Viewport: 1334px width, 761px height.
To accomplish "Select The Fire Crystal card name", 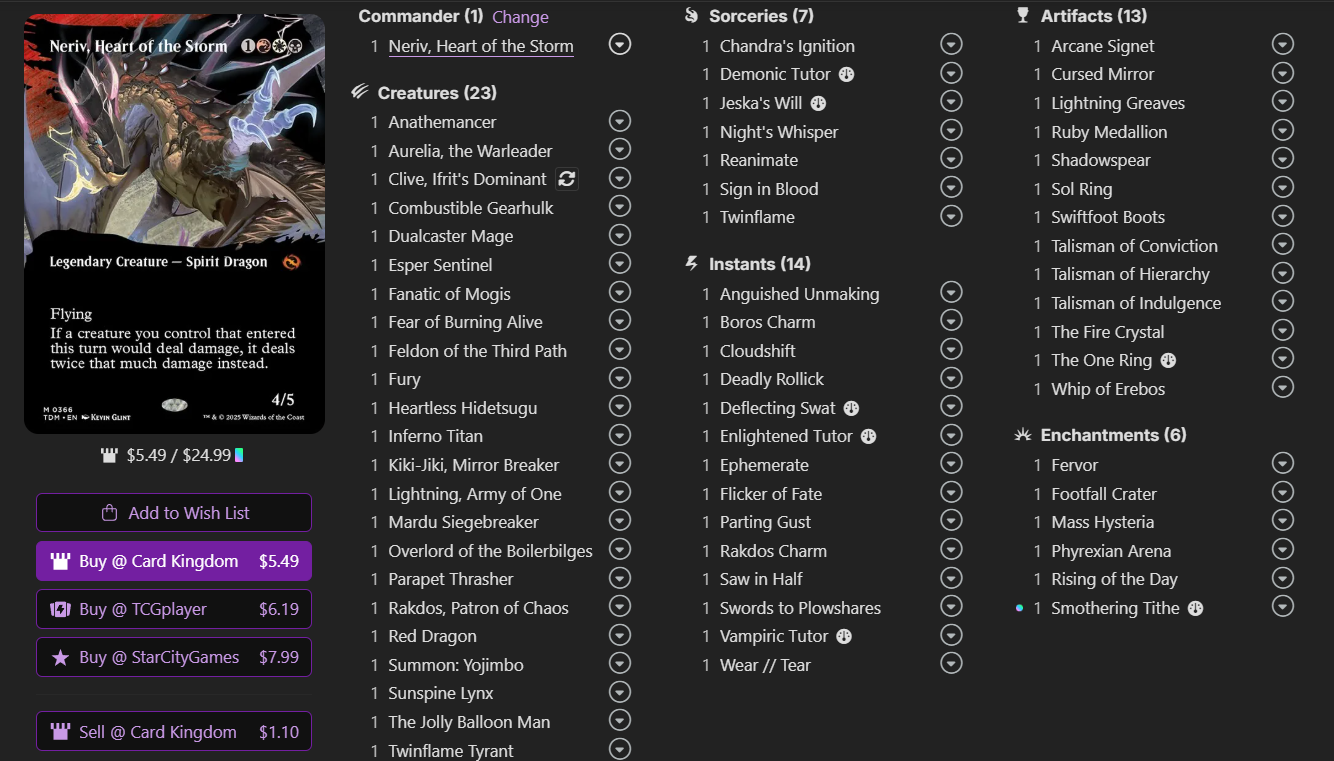I will point(1108,332).
